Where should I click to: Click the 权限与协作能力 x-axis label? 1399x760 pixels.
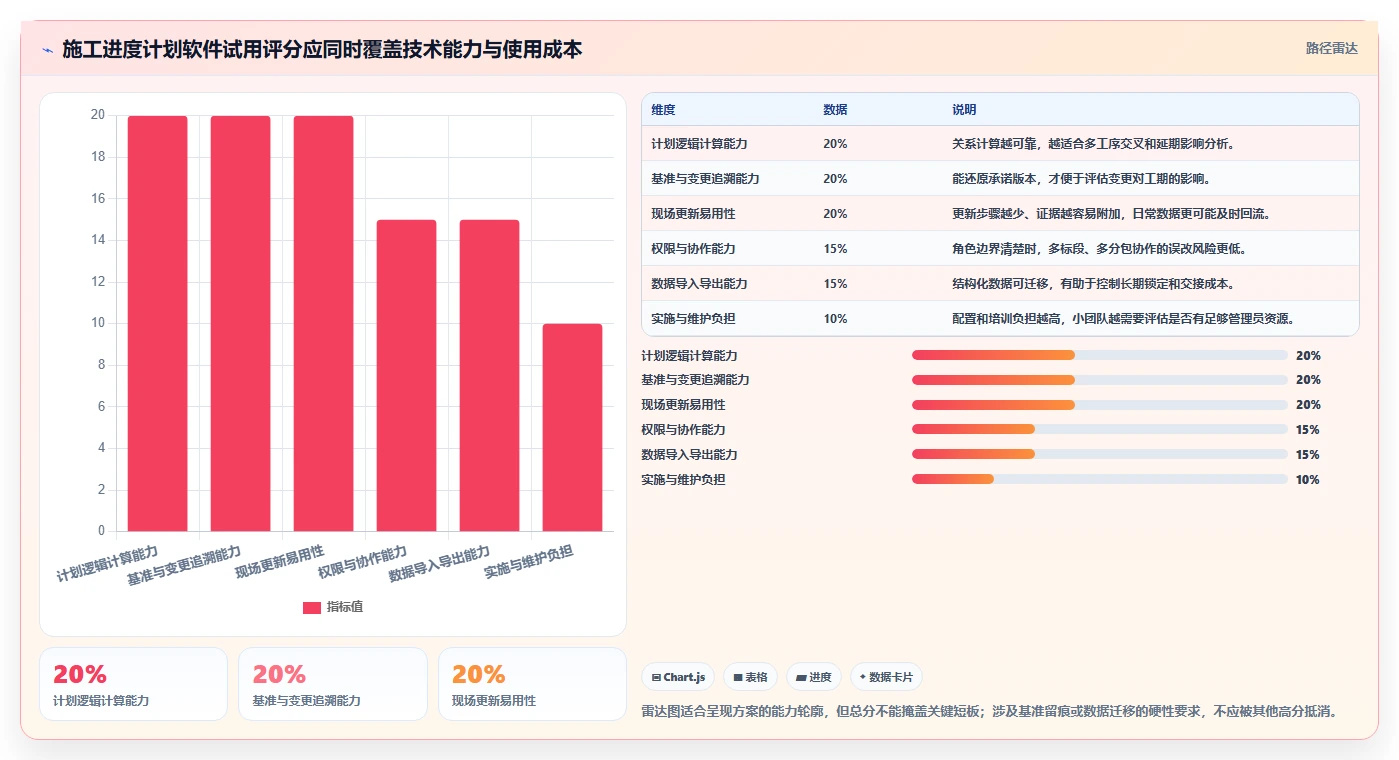(363, 562)
